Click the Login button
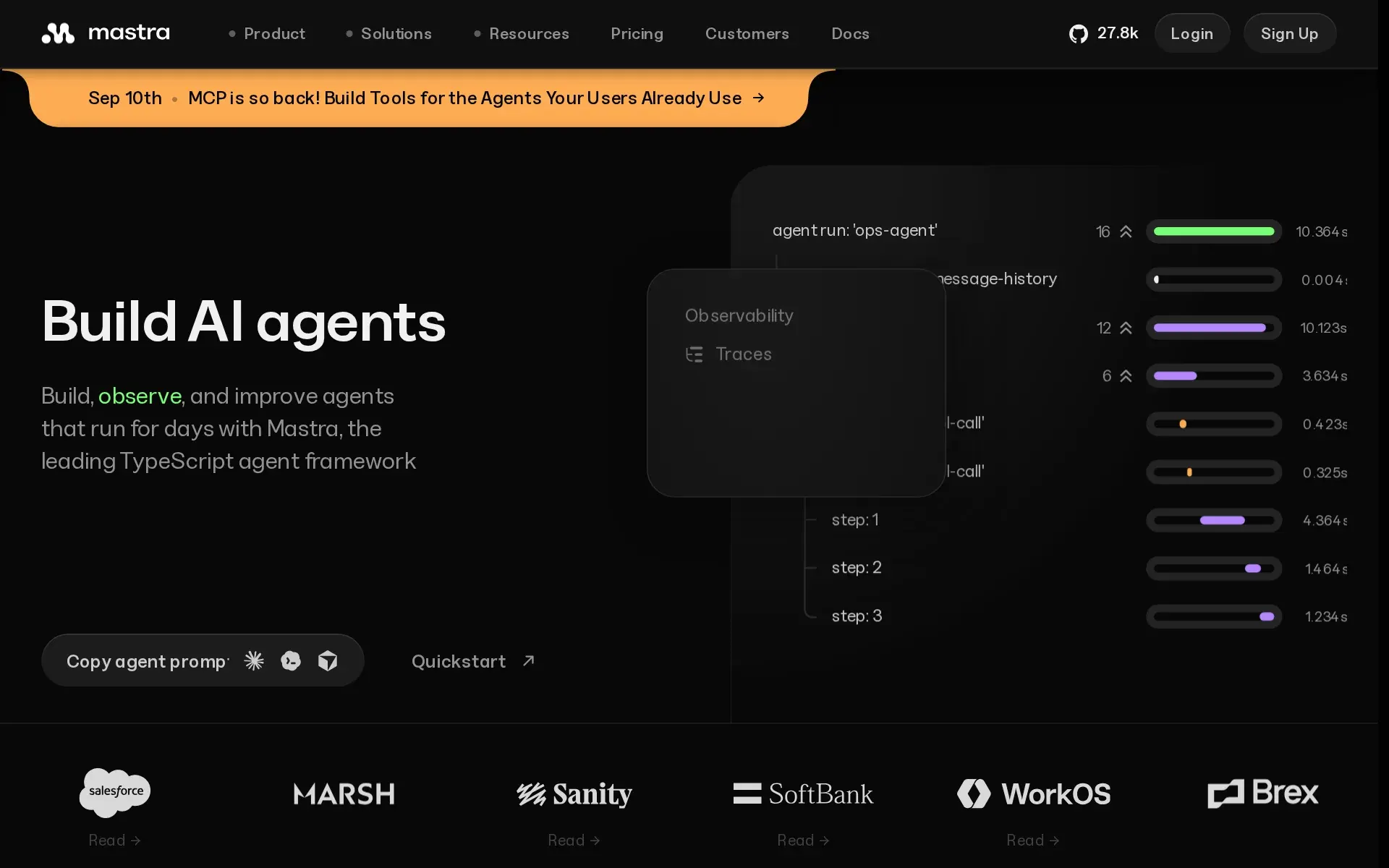Image resolution: width=1389 pixels, height=868 pixels. point(1192,33)
